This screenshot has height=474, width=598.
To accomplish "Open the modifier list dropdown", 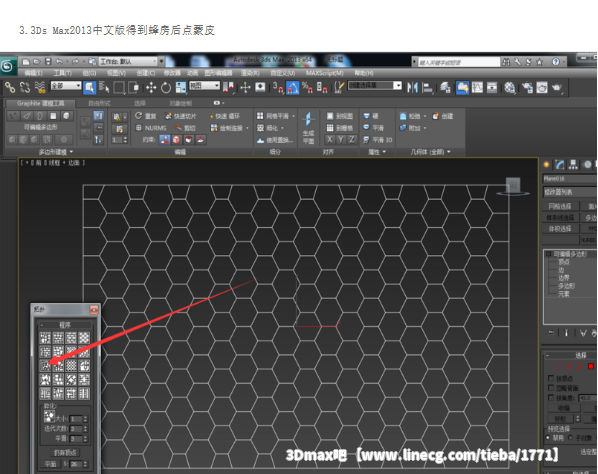I will (x=570, y=192).
